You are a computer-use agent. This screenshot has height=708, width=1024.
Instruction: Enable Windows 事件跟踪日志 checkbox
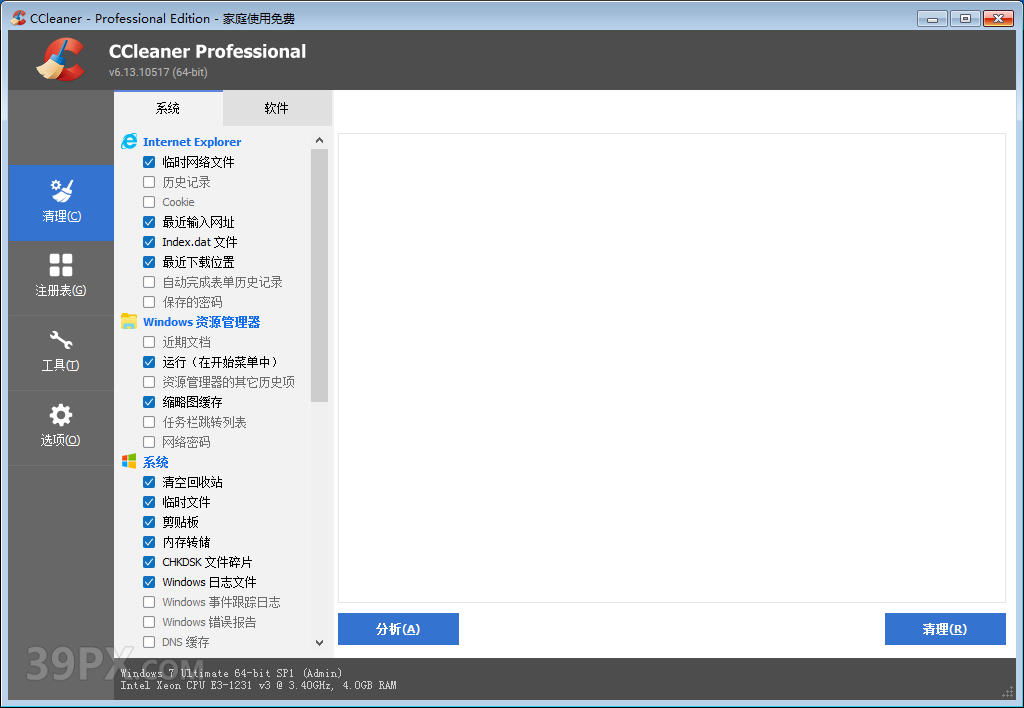(149, 602)
